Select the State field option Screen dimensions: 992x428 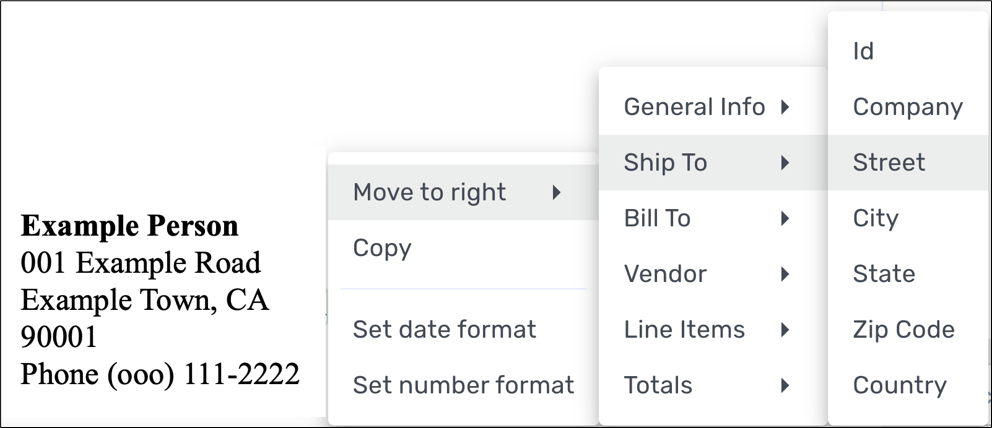883,274
